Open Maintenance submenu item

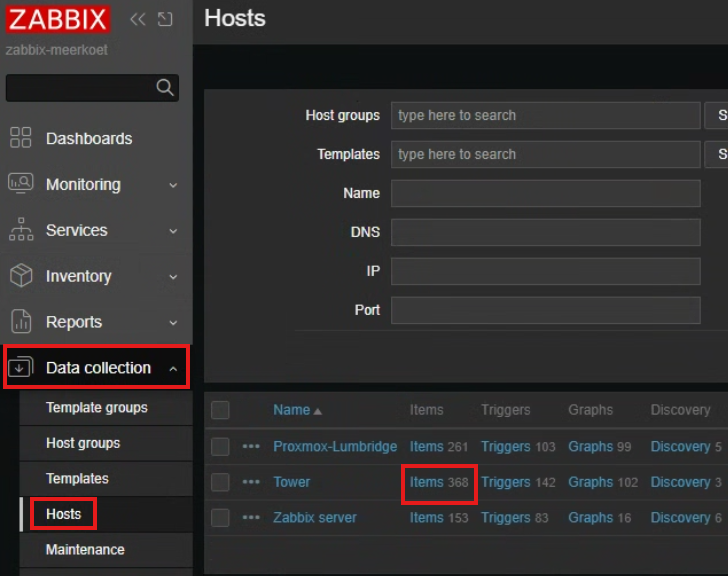click(x=85, y=550)
